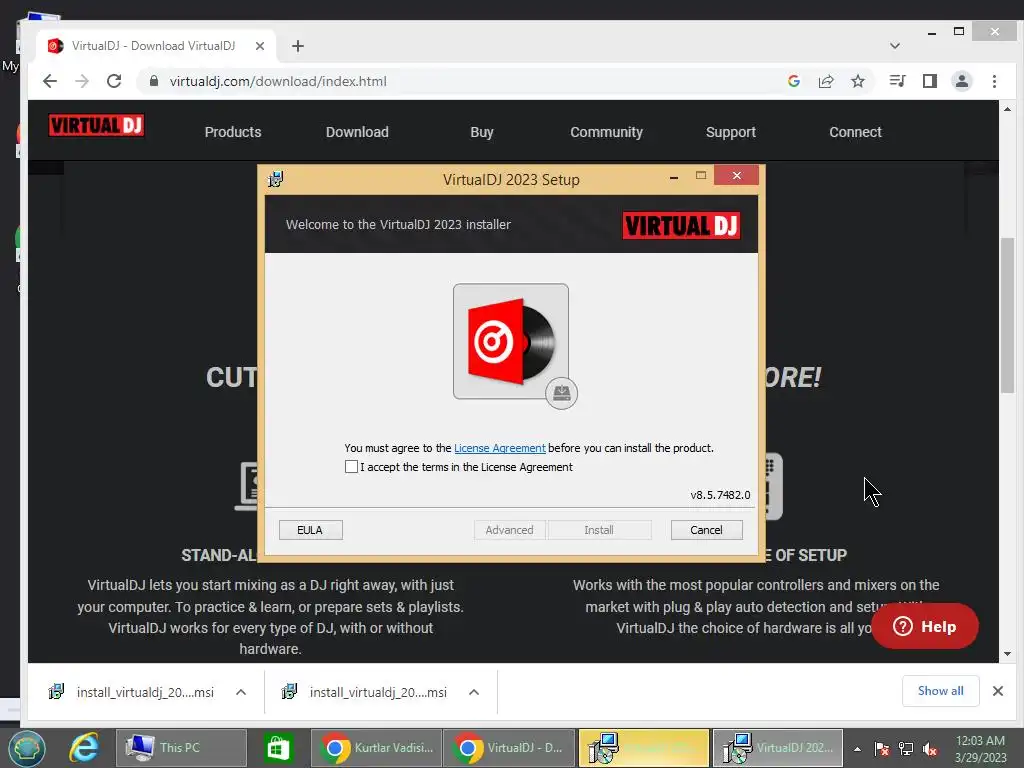This screenshot has width=1024, height=768.
Task: Open the Download menu on the website
Action: (x=357, y=132)
